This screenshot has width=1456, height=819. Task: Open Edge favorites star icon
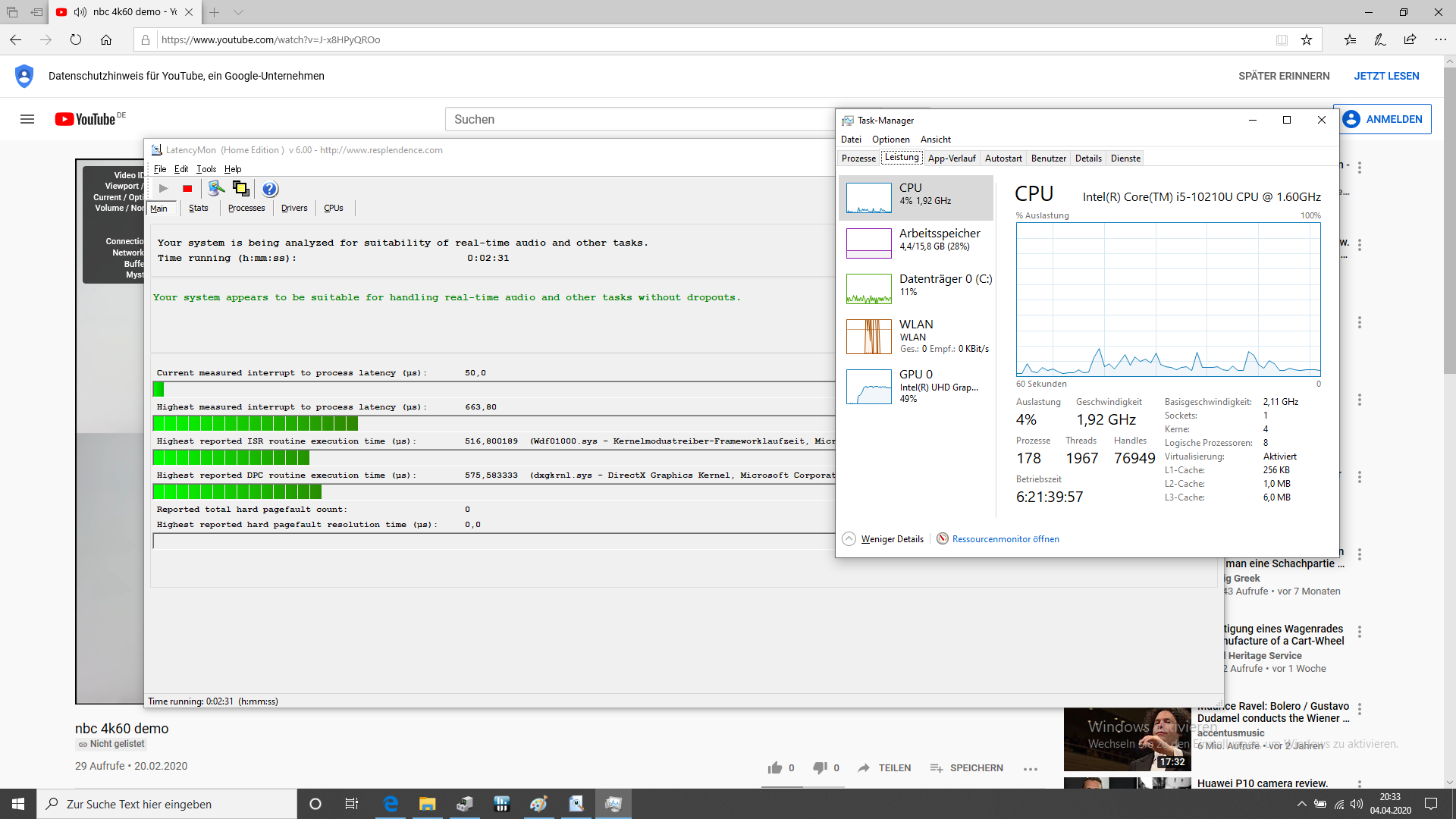[x=1307, y=40]
